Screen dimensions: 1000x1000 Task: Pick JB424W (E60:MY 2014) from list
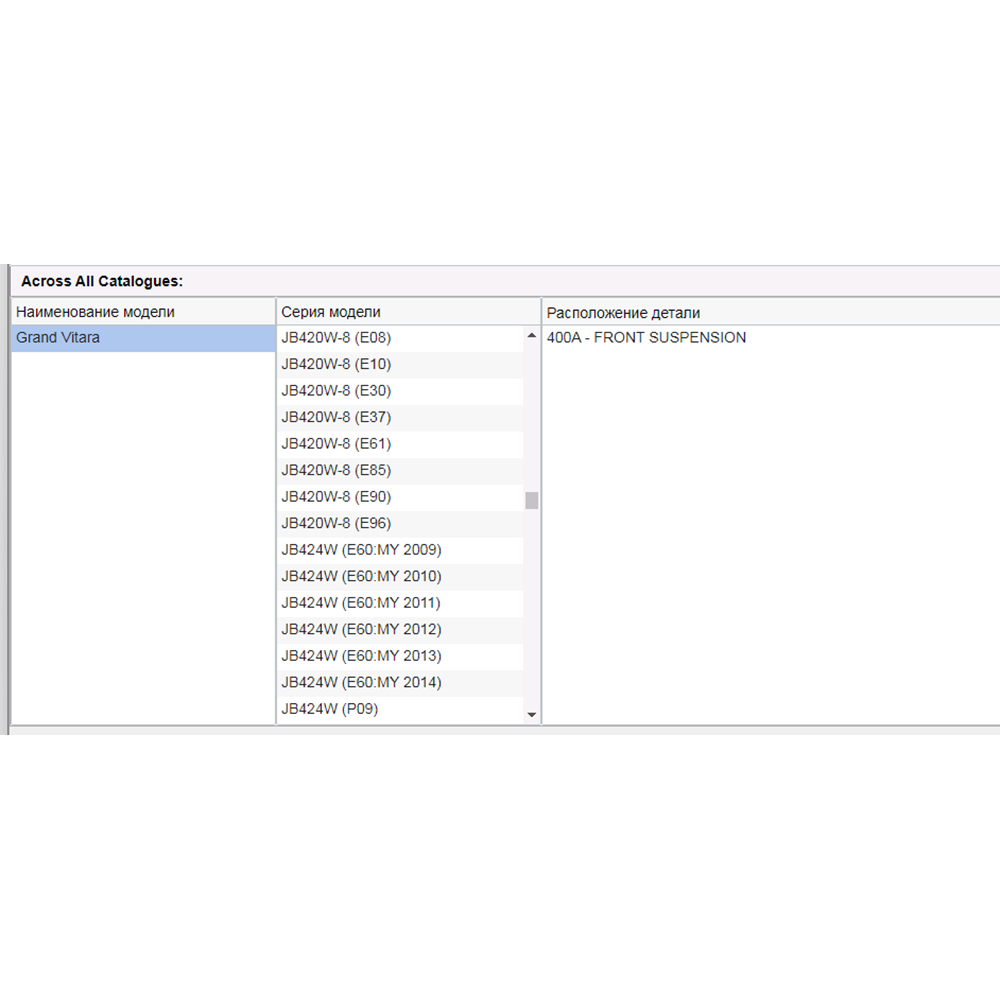pyautogui.click(x=361, y=682)
